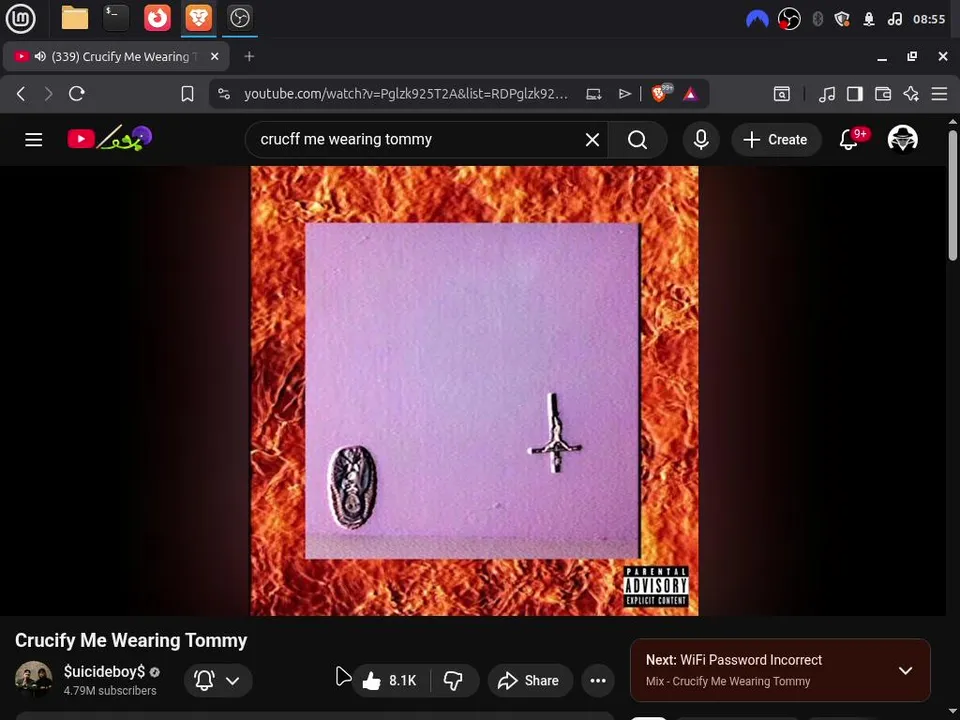The height and width of the screenshot is (720, 960).
Task: Open more actions three-dot menu
Action: point(598,680)
